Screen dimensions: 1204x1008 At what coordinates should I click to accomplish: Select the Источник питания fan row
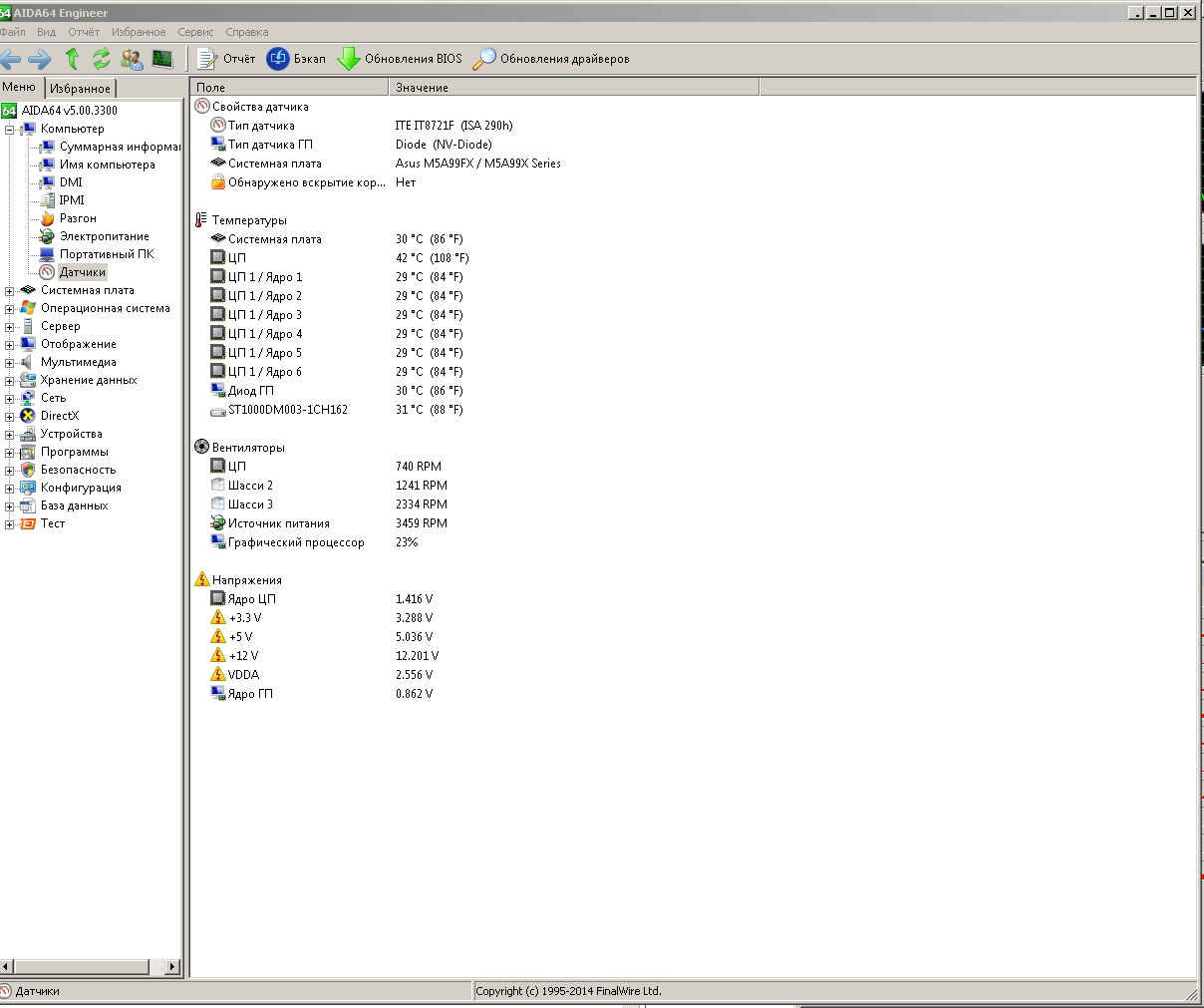click(x=693, y=523)
